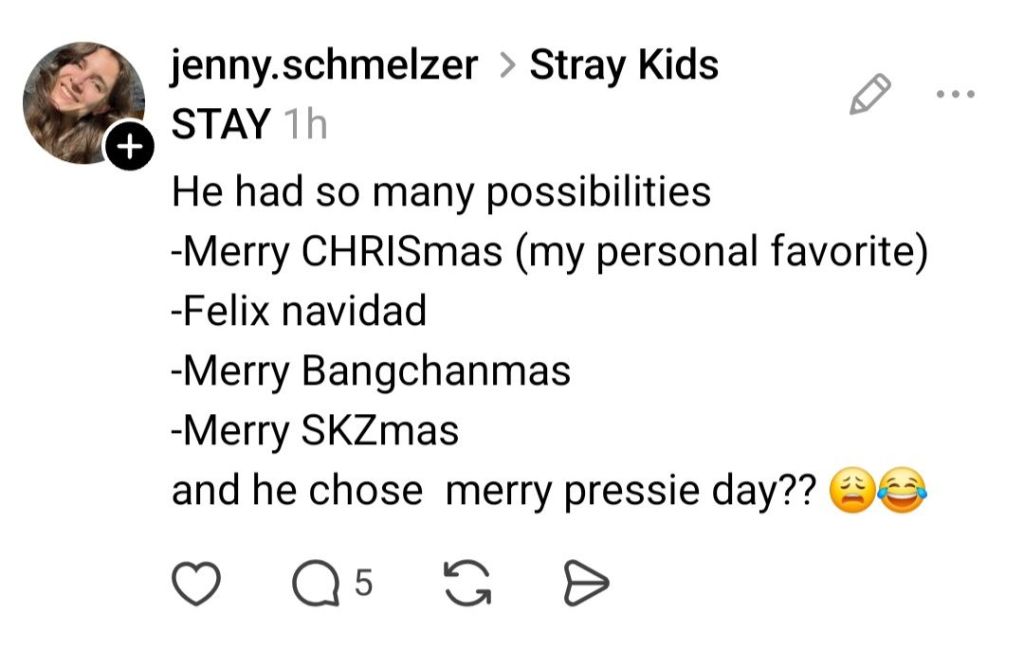Screen dimensions: 1024x649
Task: Open the jenny.schmelzer username link
Action: (x=324, y=66)
